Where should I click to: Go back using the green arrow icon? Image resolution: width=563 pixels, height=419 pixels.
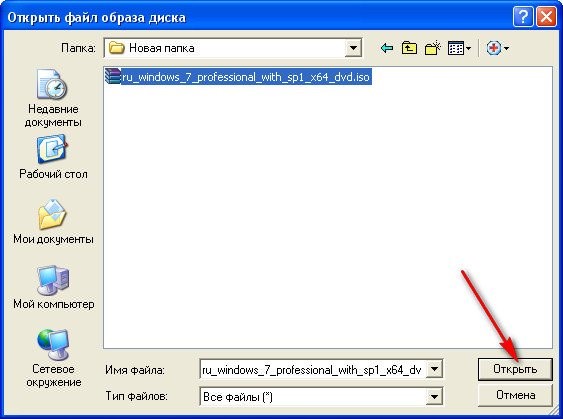[387, 48]
